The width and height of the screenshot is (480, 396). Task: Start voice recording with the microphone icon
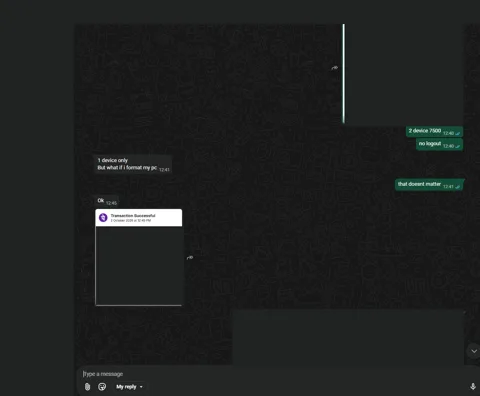coord(473,386)
